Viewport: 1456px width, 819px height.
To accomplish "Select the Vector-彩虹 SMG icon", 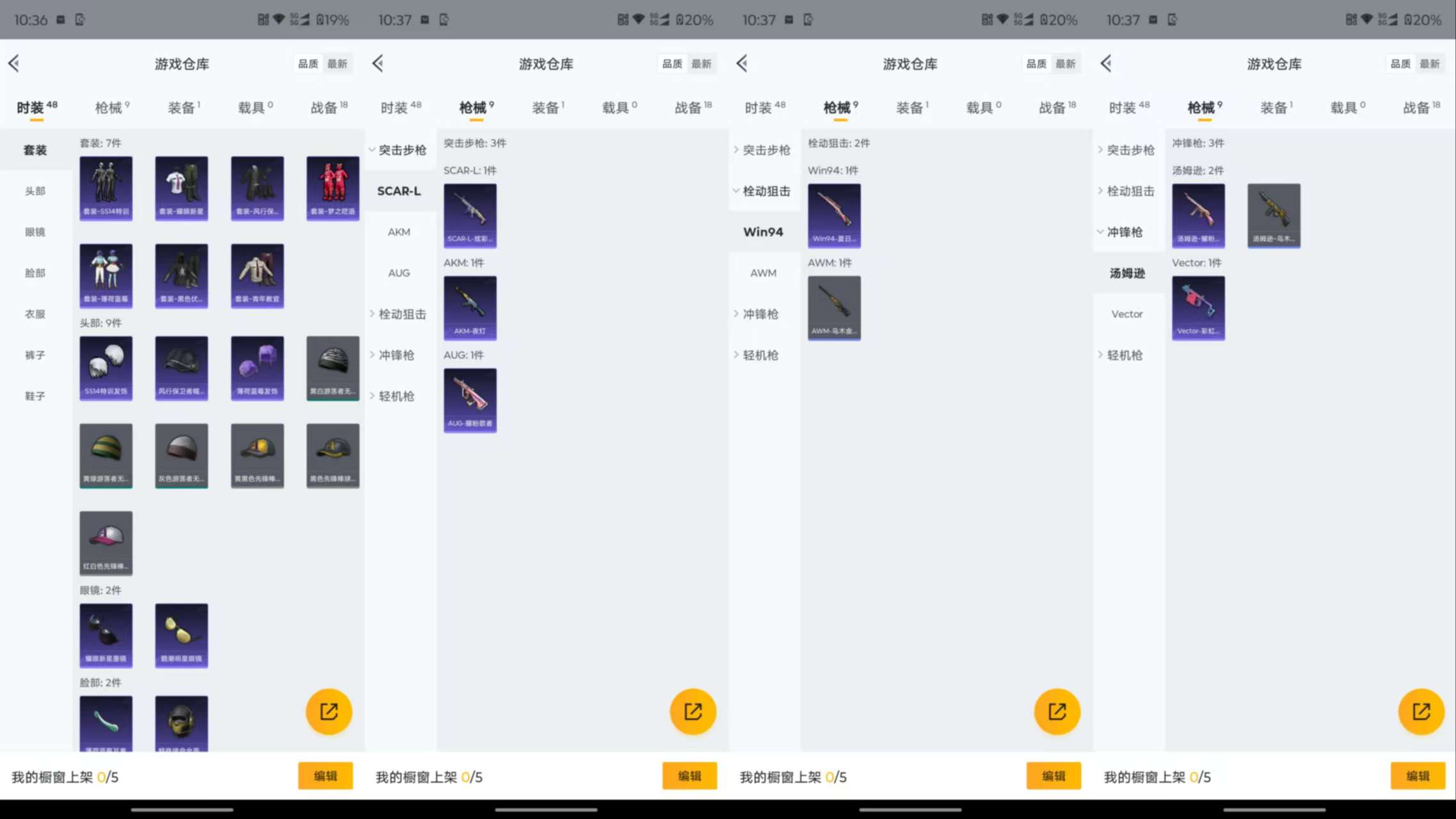I will coord(1197,308).
